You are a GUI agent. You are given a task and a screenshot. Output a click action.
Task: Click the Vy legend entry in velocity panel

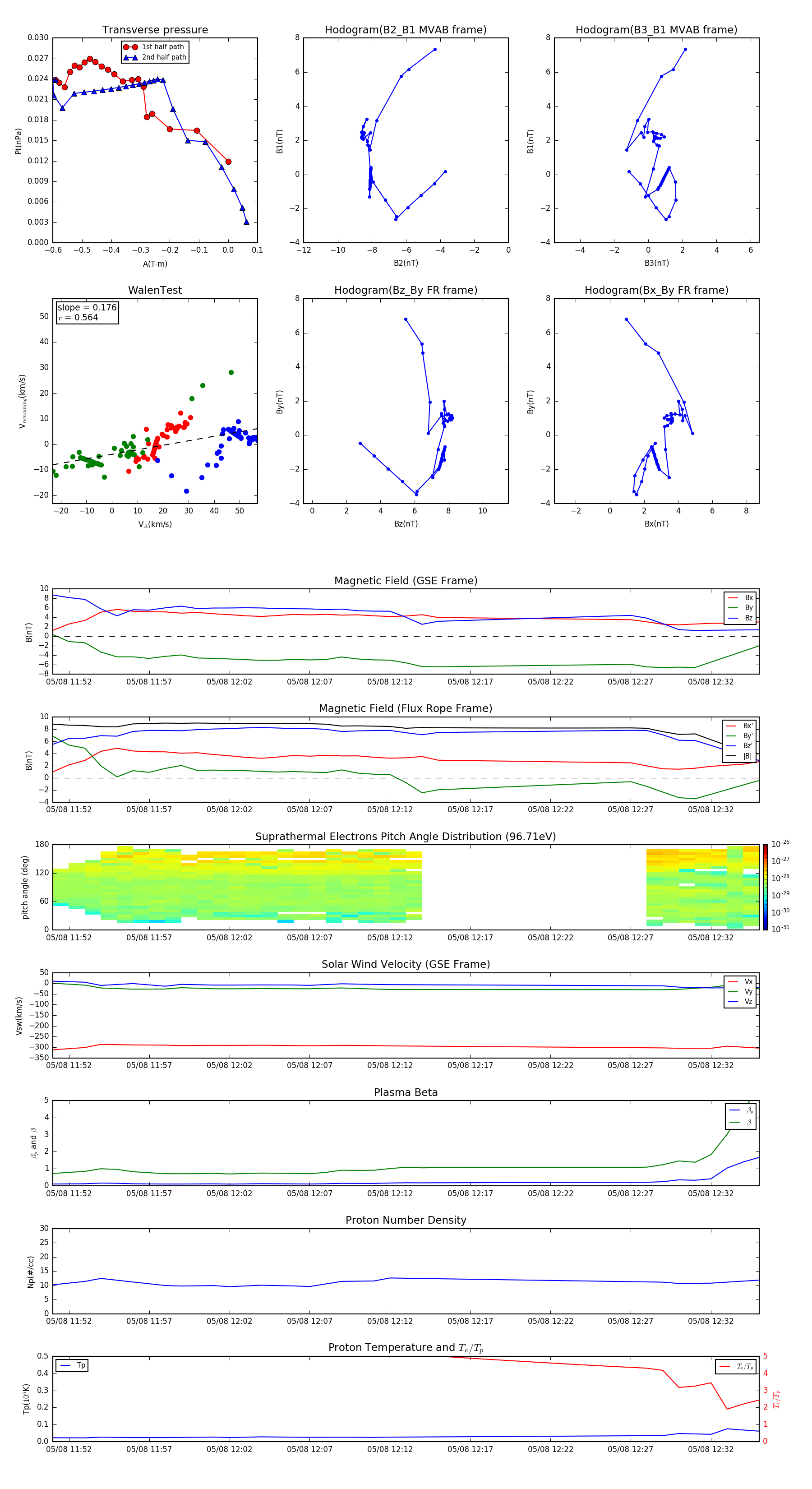pyautogui.click(x=740, y=991)
